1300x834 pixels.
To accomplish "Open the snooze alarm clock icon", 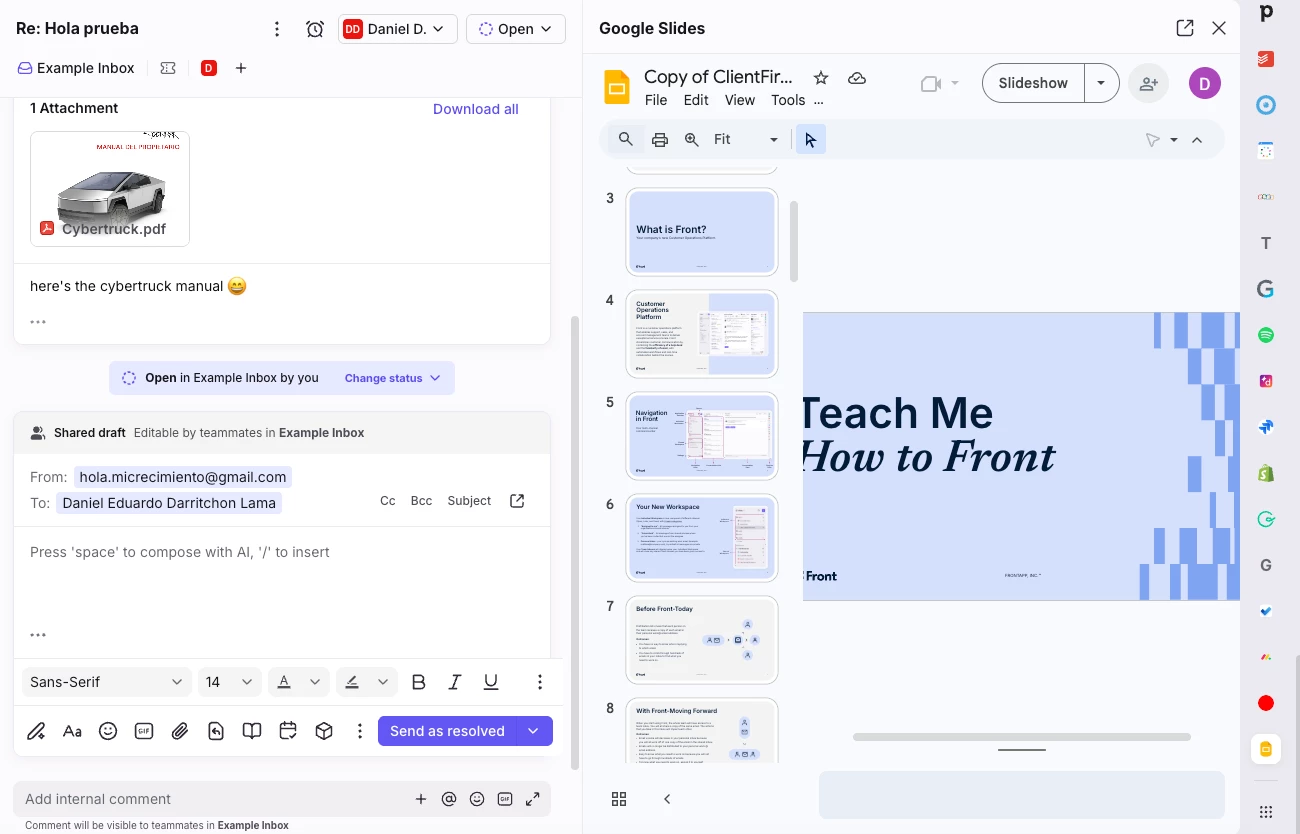I will tap(315, 29).
